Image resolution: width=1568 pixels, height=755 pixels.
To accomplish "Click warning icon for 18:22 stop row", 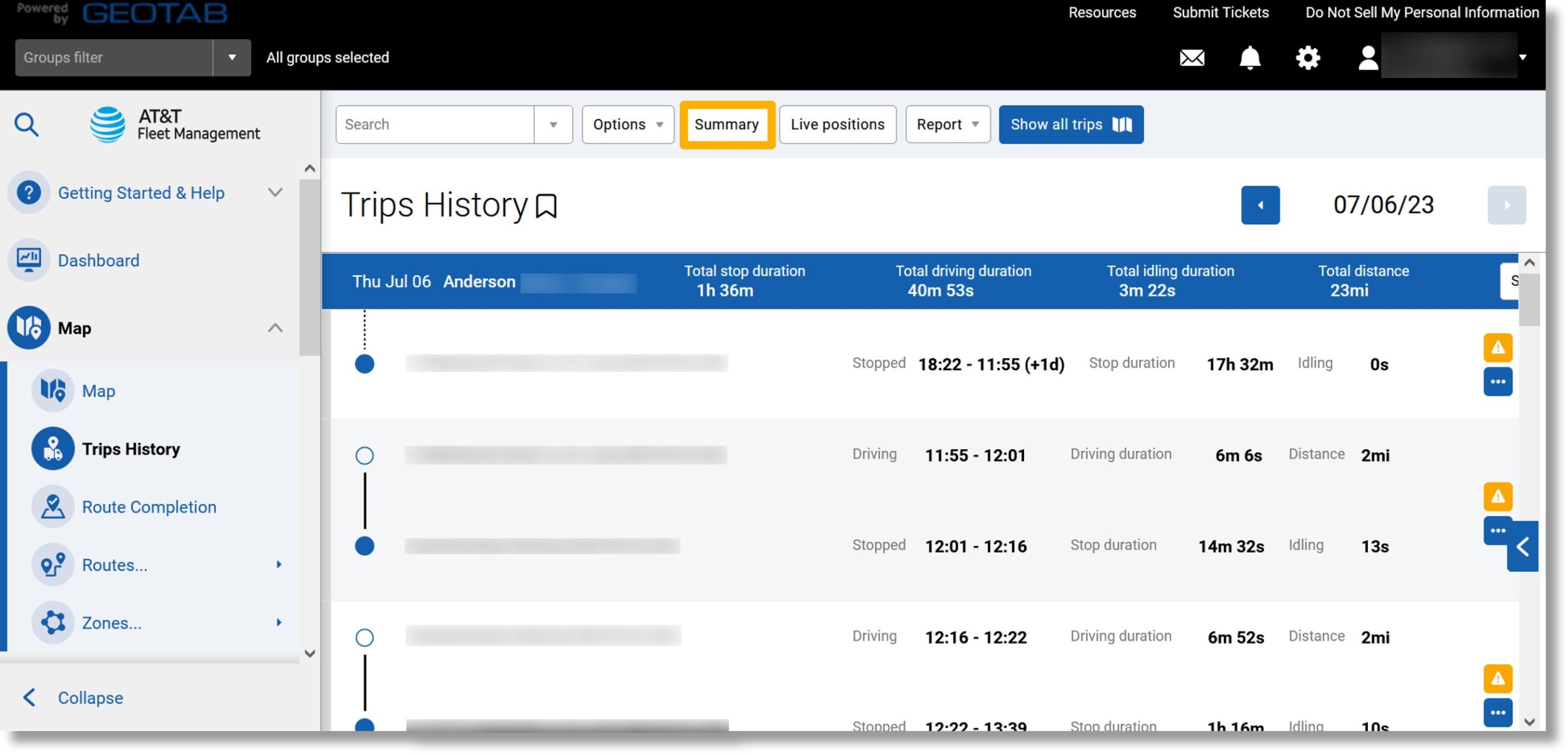I will [1498, 347].
